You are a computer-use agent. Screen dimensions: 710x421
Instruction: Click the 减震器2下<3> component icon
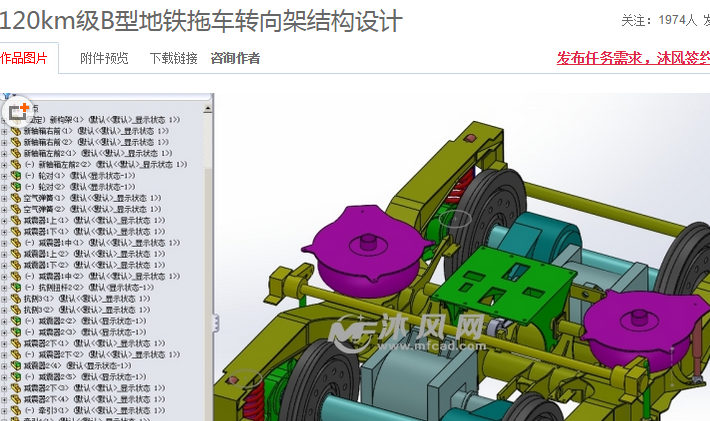(x=16, y=388)
